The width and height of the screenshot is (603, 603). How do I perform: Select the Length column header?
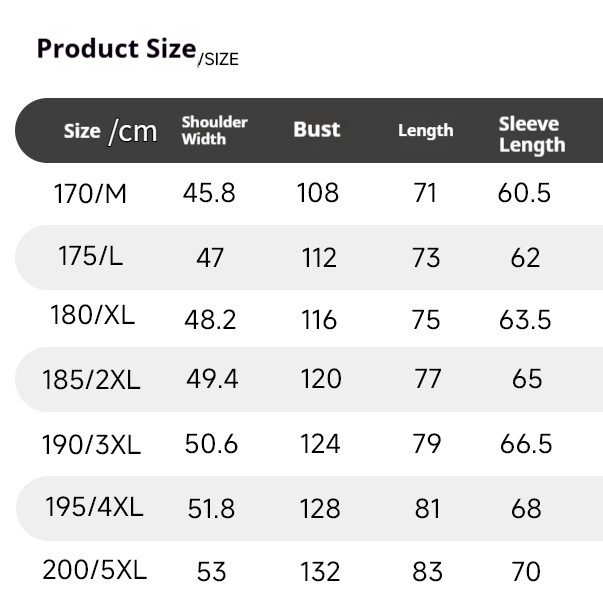tap(425, 131)
